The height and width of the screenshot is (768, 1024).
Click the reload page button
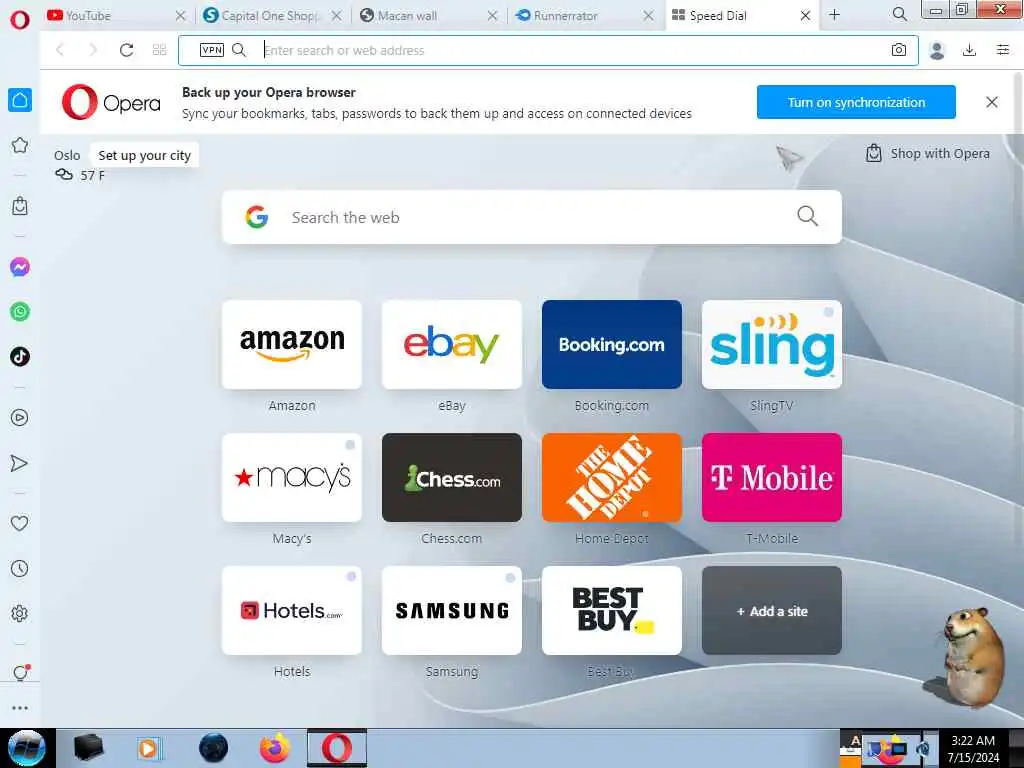(x=127, y=50)
